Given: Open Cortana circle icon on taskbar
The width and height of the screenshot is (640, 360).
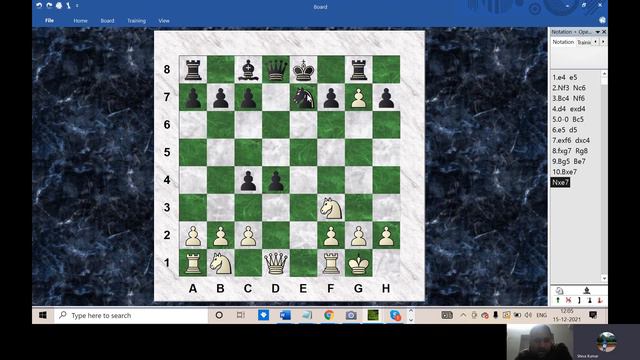Looking at the screenshot, I should pos(219,315).
